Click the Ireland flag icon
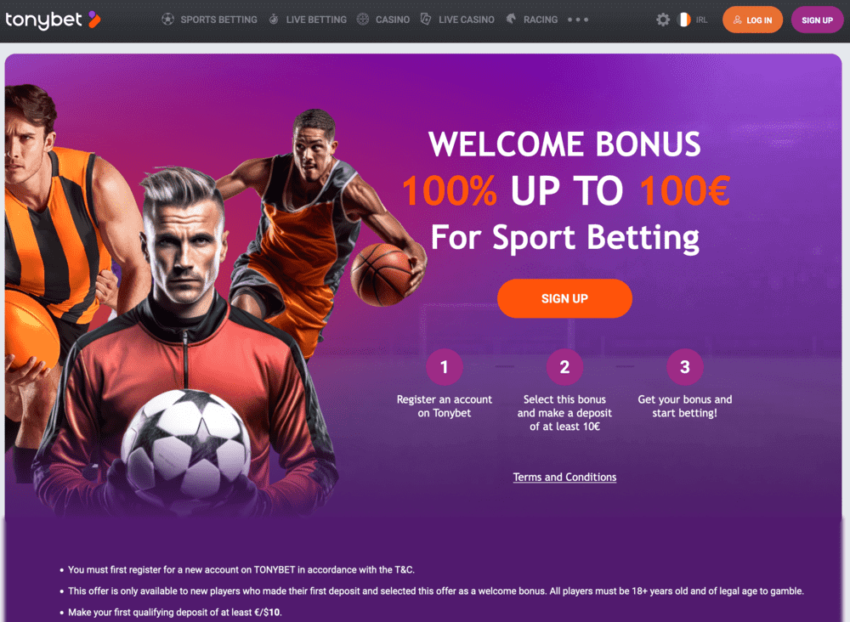The height and width of the screenshot is (622, 850). 685,20
